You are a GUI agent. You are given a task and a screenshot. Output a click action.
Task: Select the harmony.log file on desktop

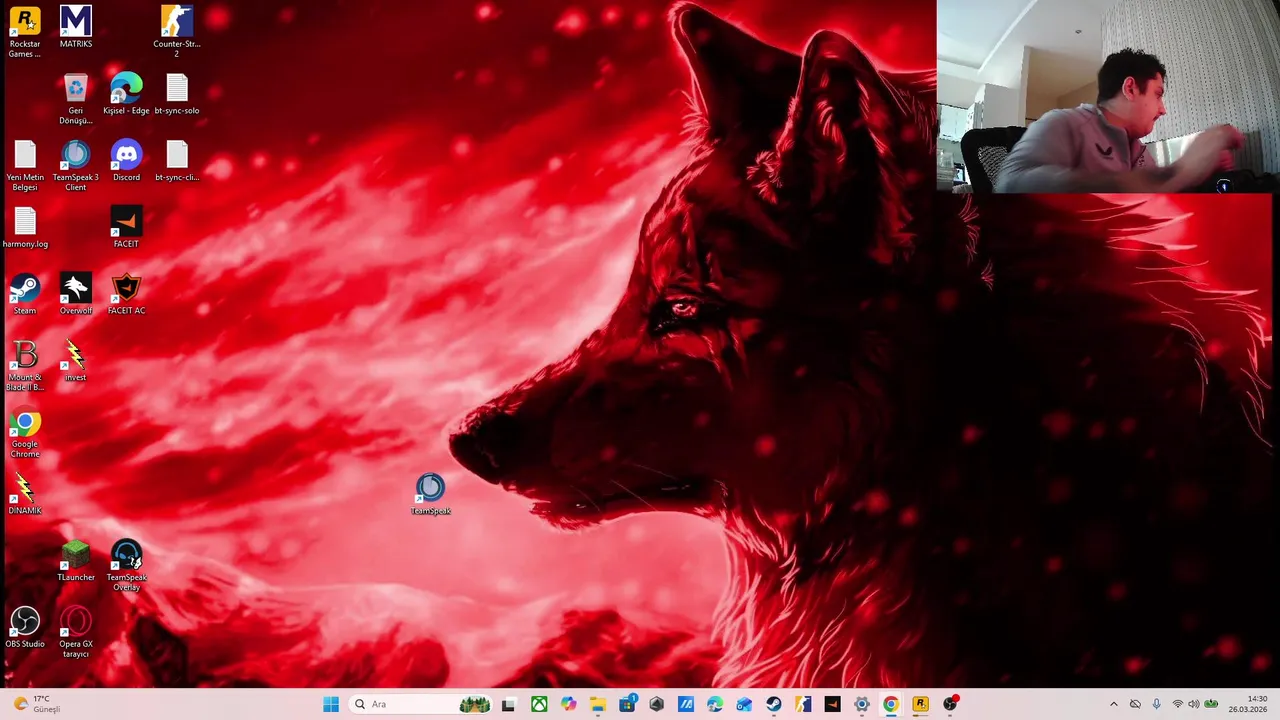[x=25, y=227]
